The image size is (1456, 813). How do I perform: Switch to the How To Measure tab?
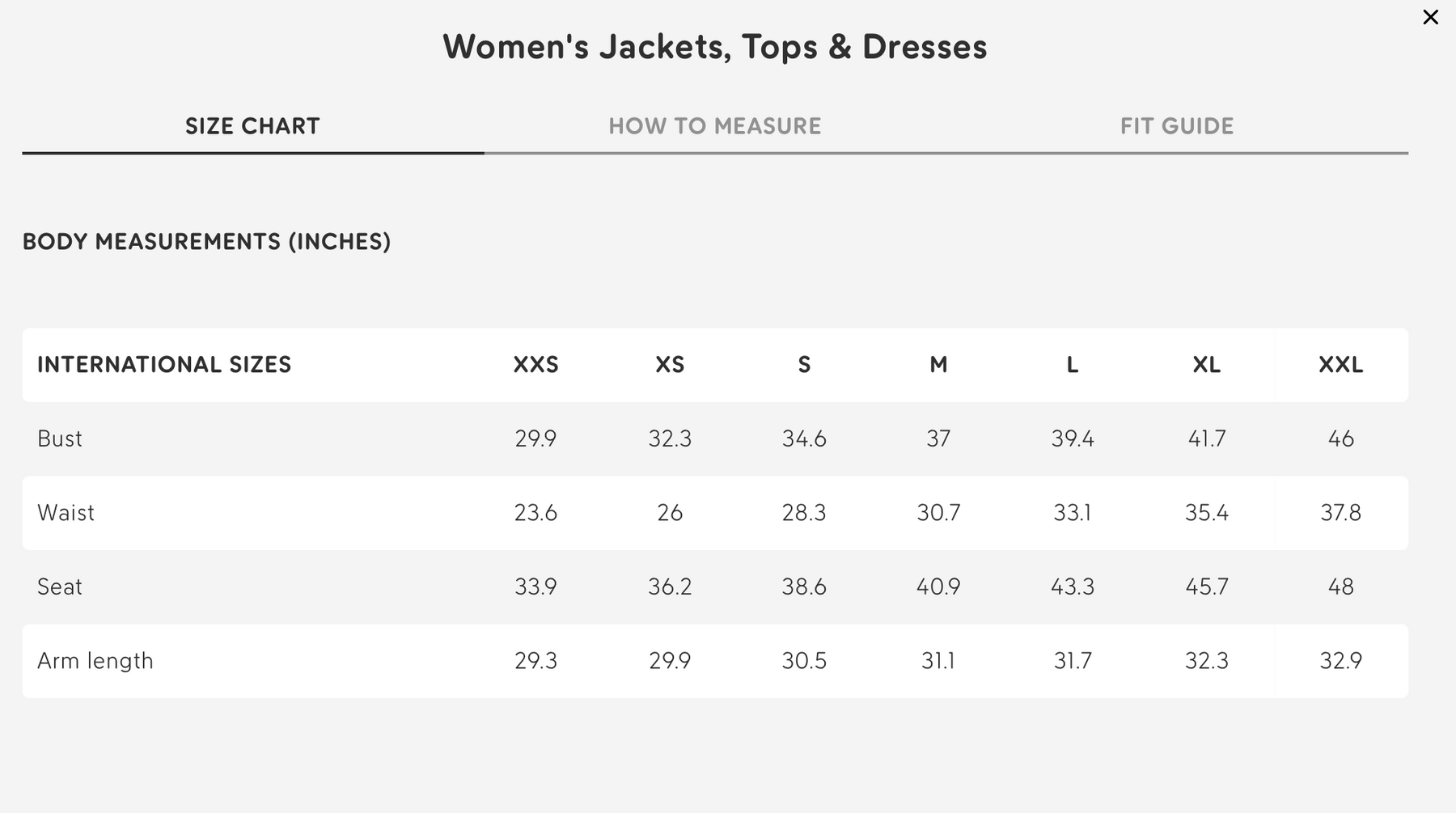pyautogui.click(x=714, y=126)
